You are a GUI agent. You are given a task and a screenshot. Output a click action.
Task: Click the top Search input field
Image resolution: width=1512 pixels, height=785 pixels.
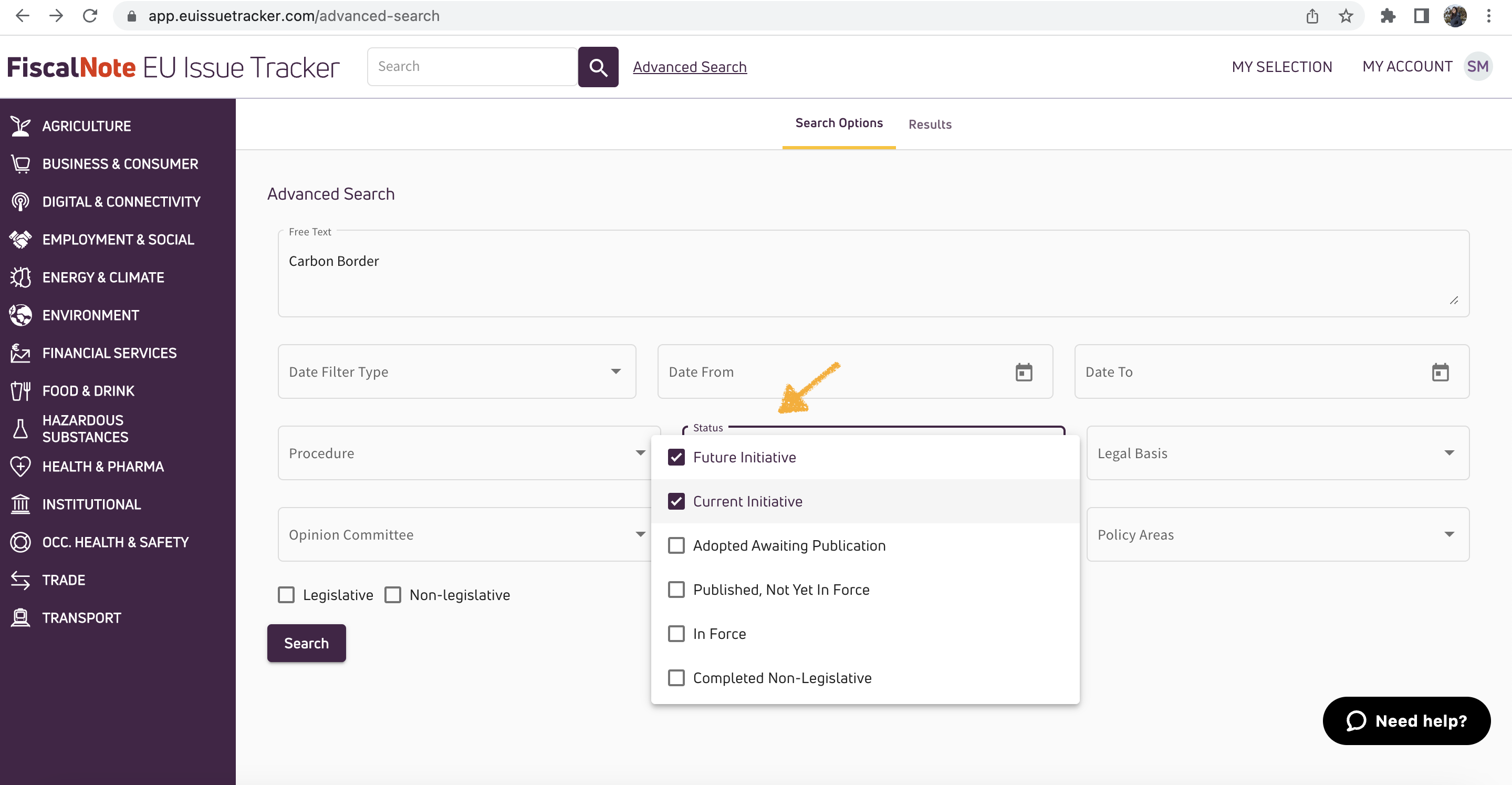(473, 67)
